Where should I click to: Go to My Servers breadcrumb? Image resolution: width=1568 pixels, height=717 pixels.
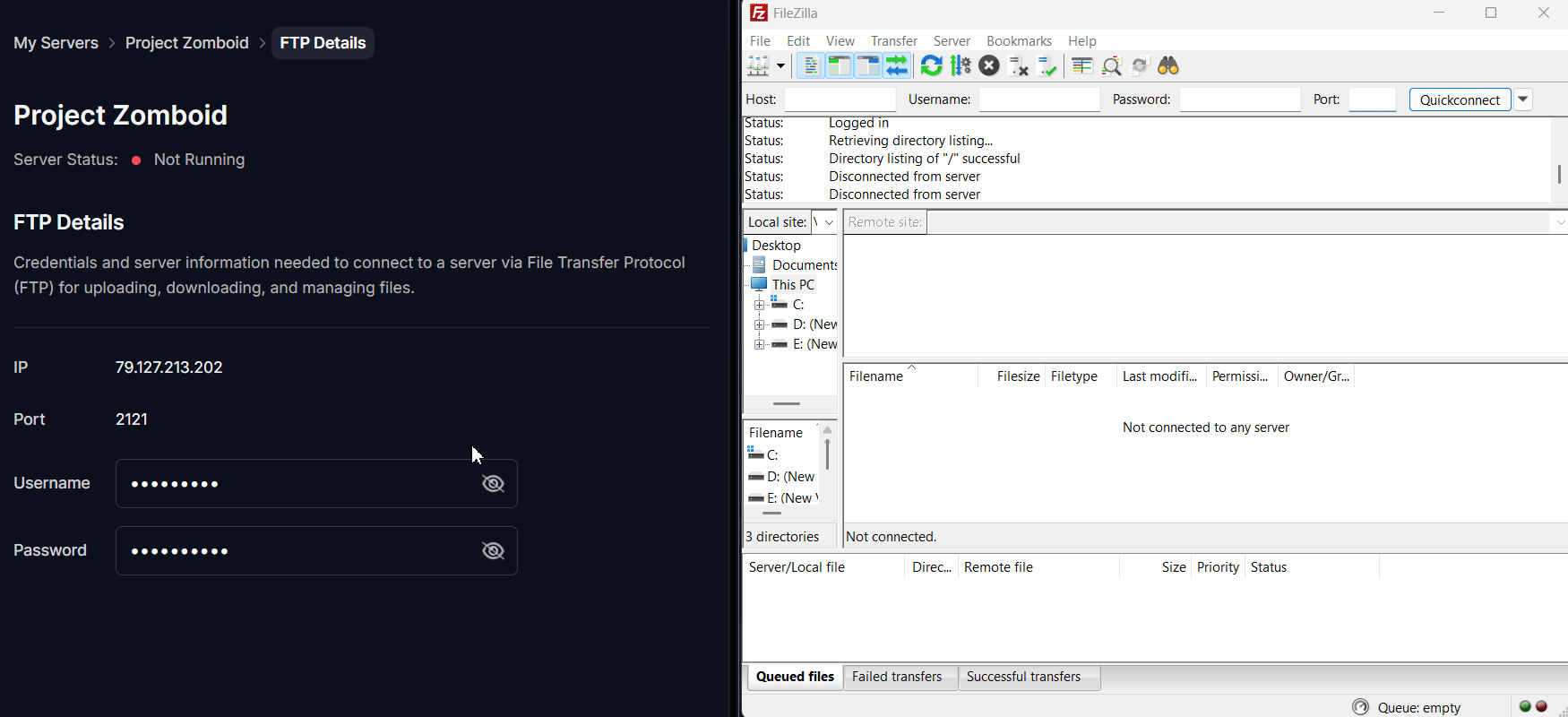pyautogui.click(x=56, y=43)
